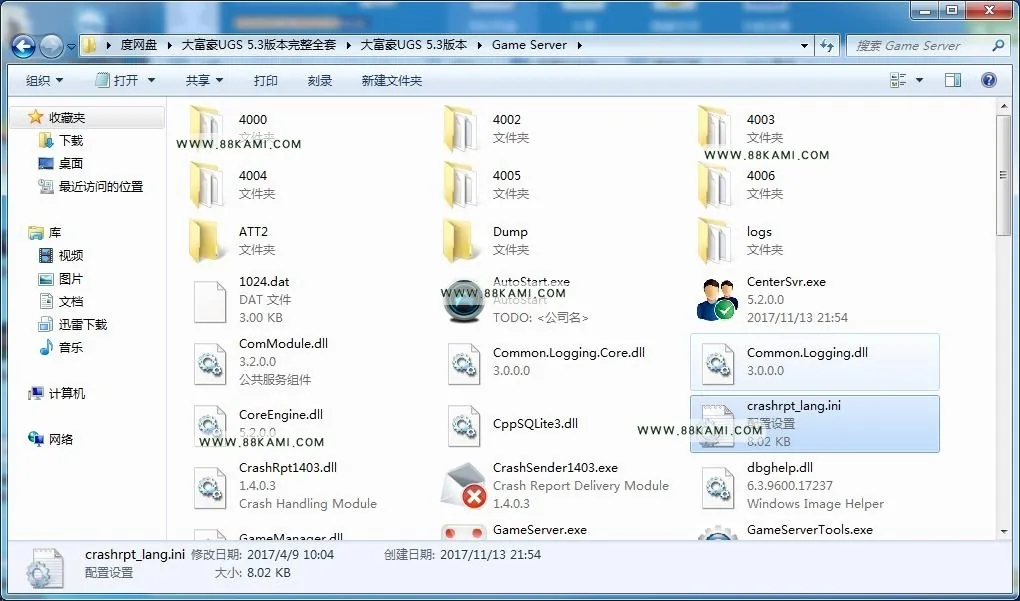The width and height of the screenshot is (1020, 601).
Task: Toggle the preview pane icon
Action: pyautogui.click(x=953, y=80)
